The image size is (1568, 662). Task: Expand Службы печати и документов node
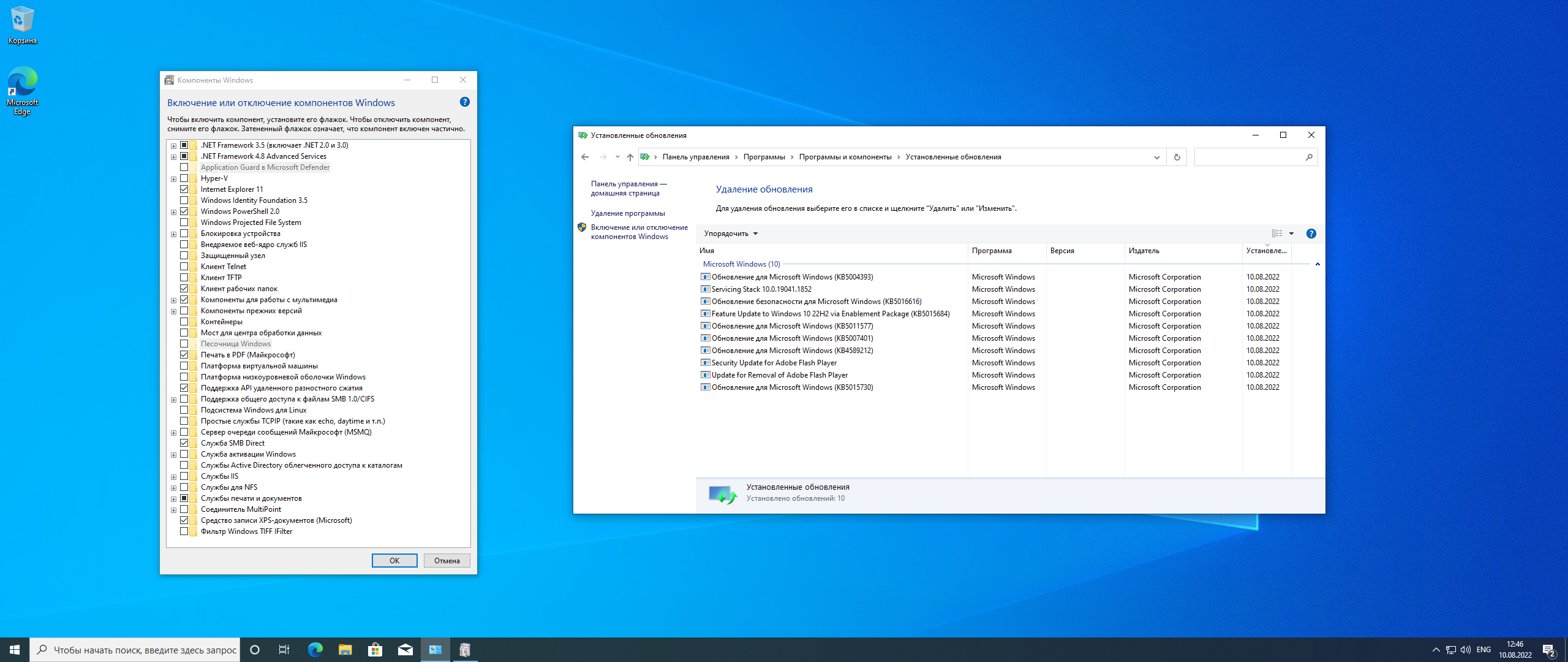pos(173,499)
